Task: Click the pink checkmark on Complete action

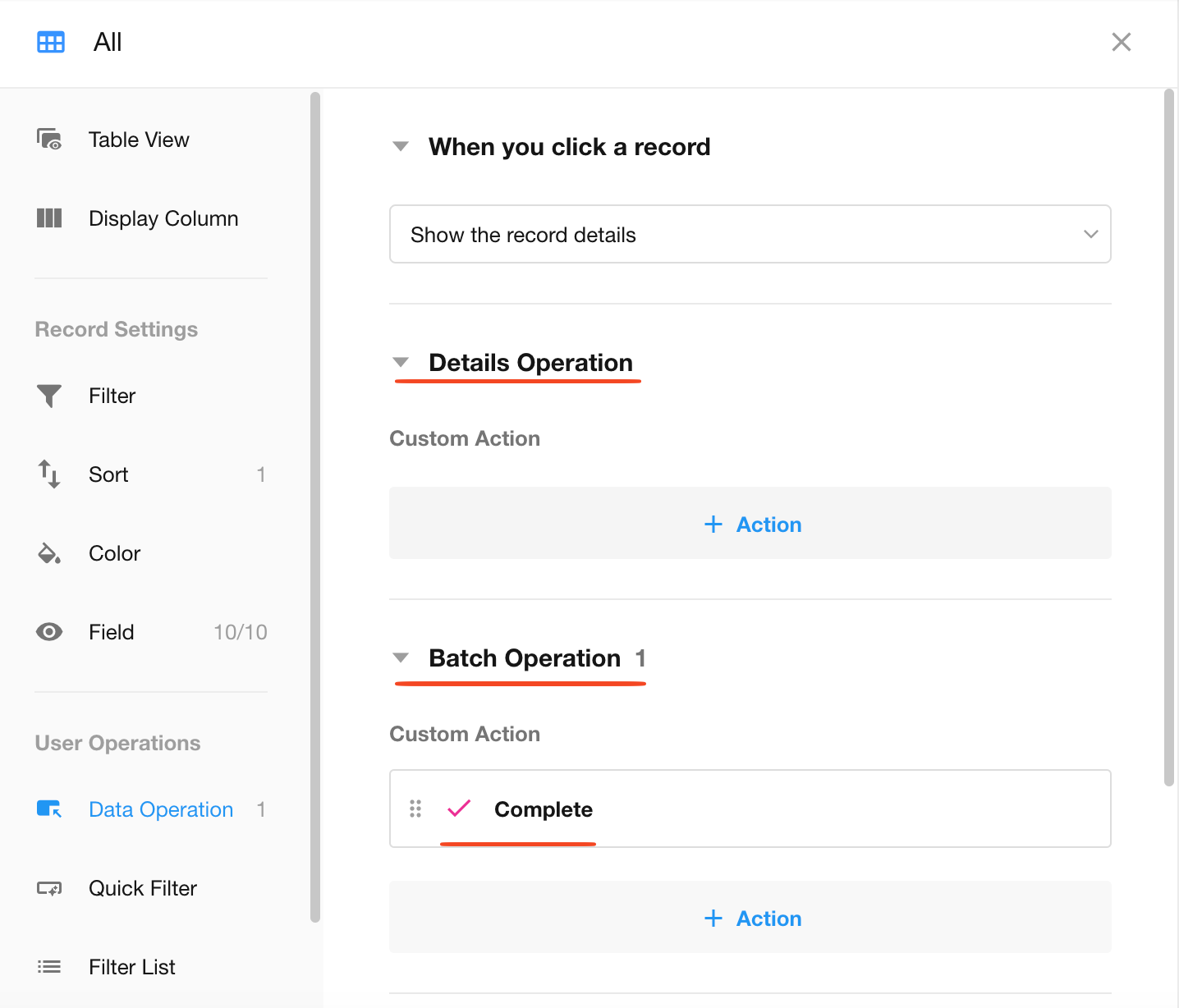Action: coord(459,809)
